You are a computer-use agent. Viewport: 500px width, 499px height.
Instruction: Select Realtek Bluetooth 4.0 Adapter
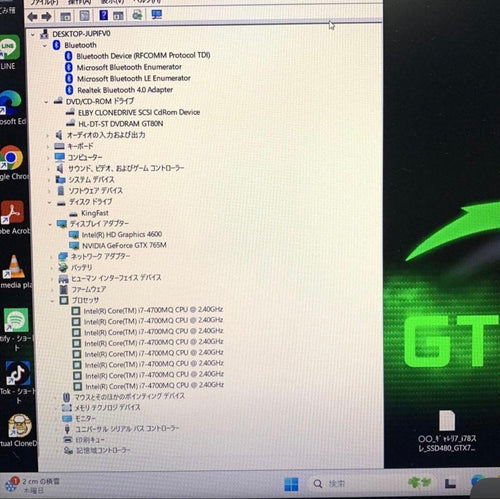click(125, 90)
